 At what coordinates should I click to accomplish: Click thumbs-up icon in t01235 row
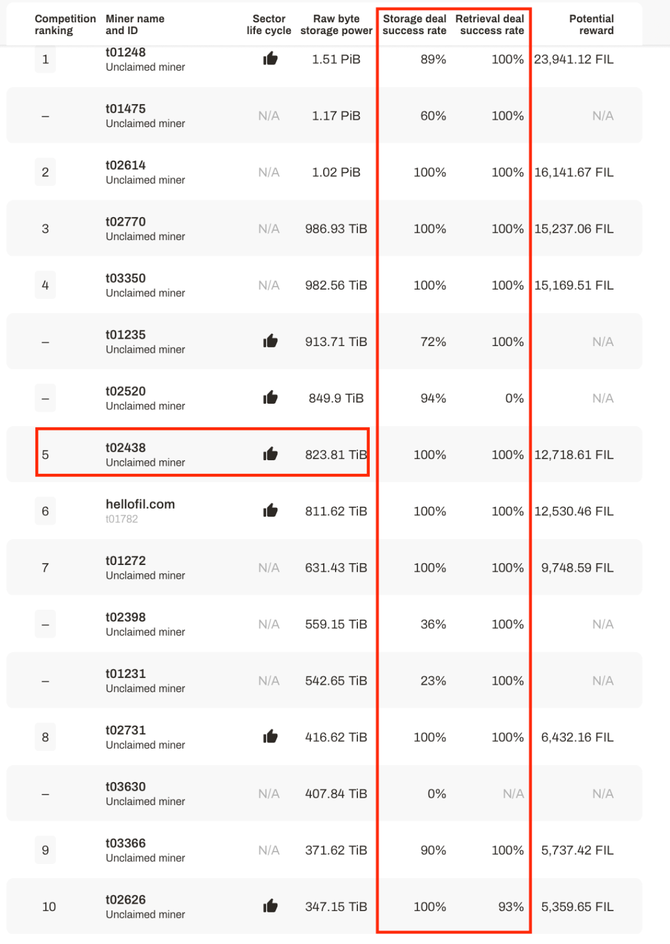(270, 341)
